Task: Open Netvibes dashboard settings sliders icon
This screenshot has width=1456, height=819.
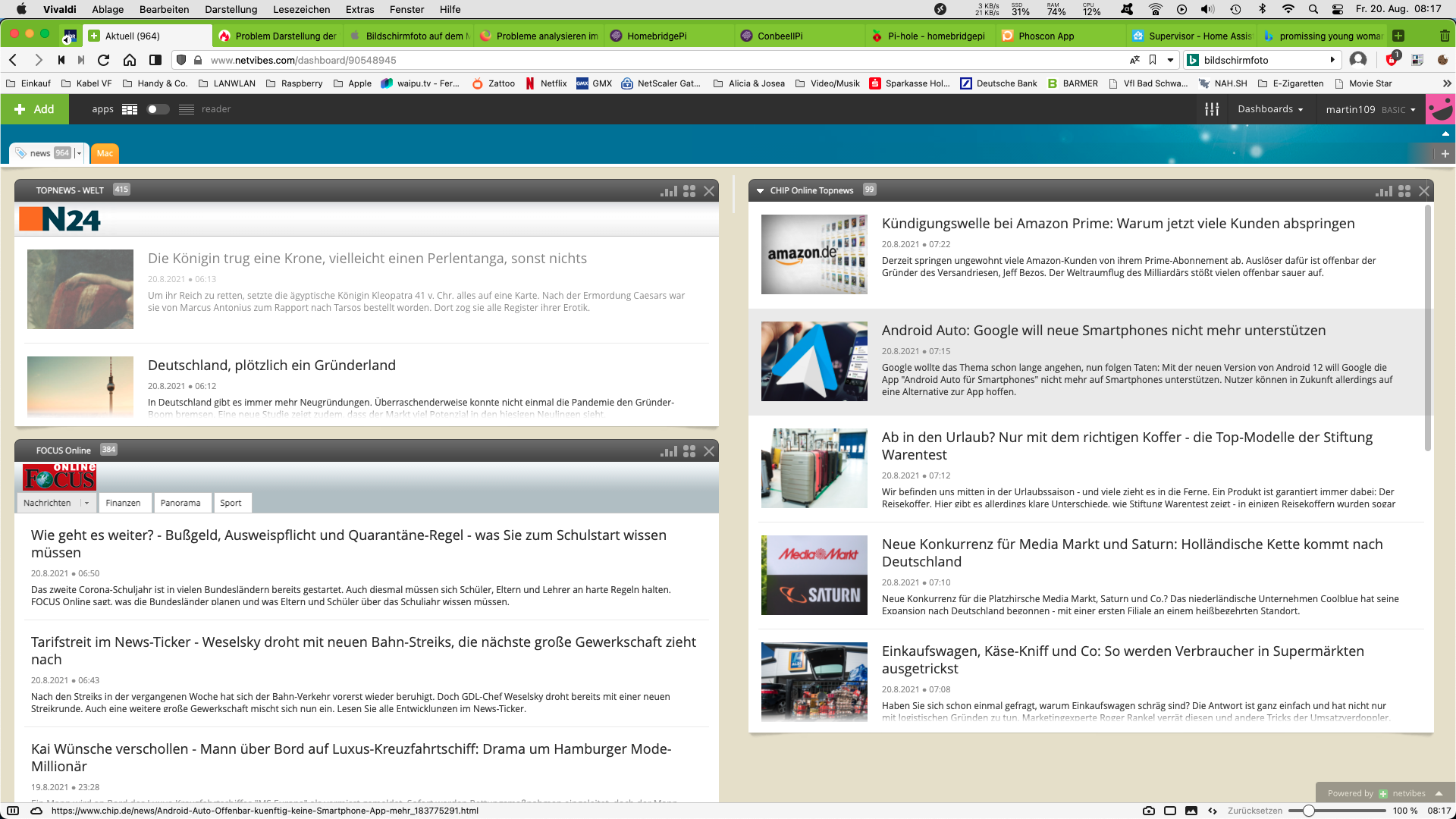Action: click(x=1212, y=109)
